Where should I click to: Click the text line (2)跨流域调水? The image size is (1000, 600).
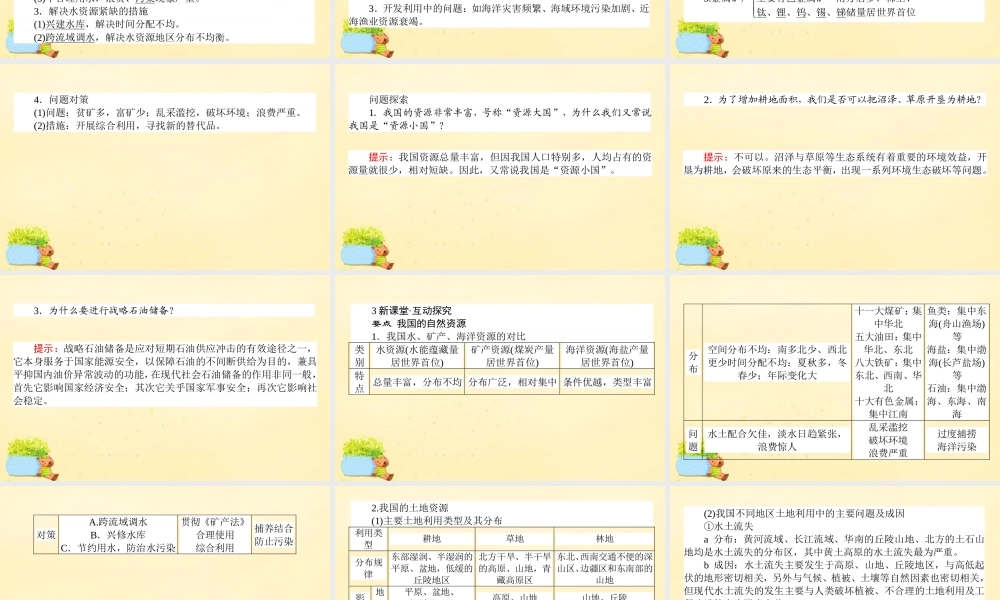(132, 38)
